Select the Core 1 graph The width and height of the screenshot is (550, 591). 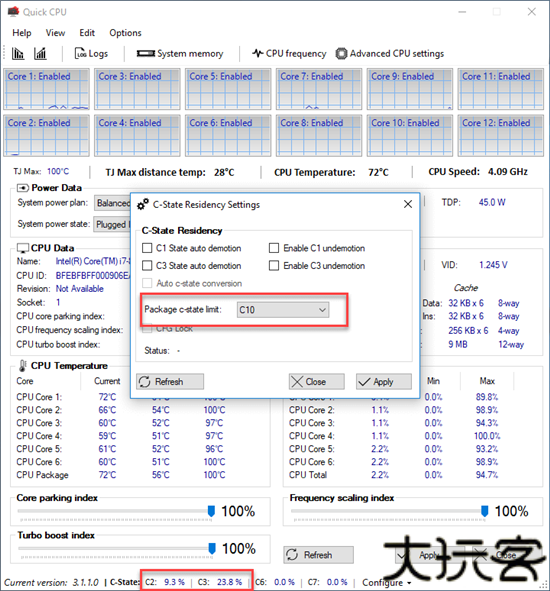tap(46, 89)
